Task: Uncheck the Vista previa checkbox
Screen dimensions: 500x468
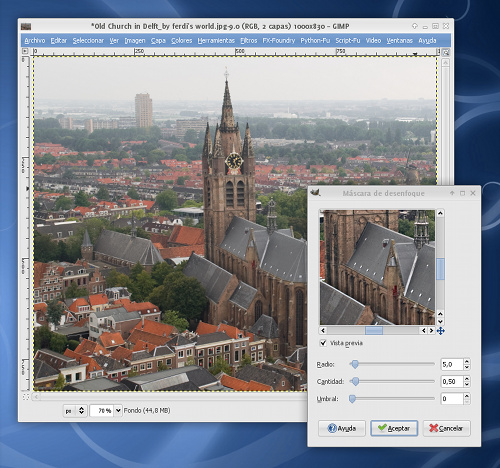Action: pyautogui.click(x=323, y=343)
